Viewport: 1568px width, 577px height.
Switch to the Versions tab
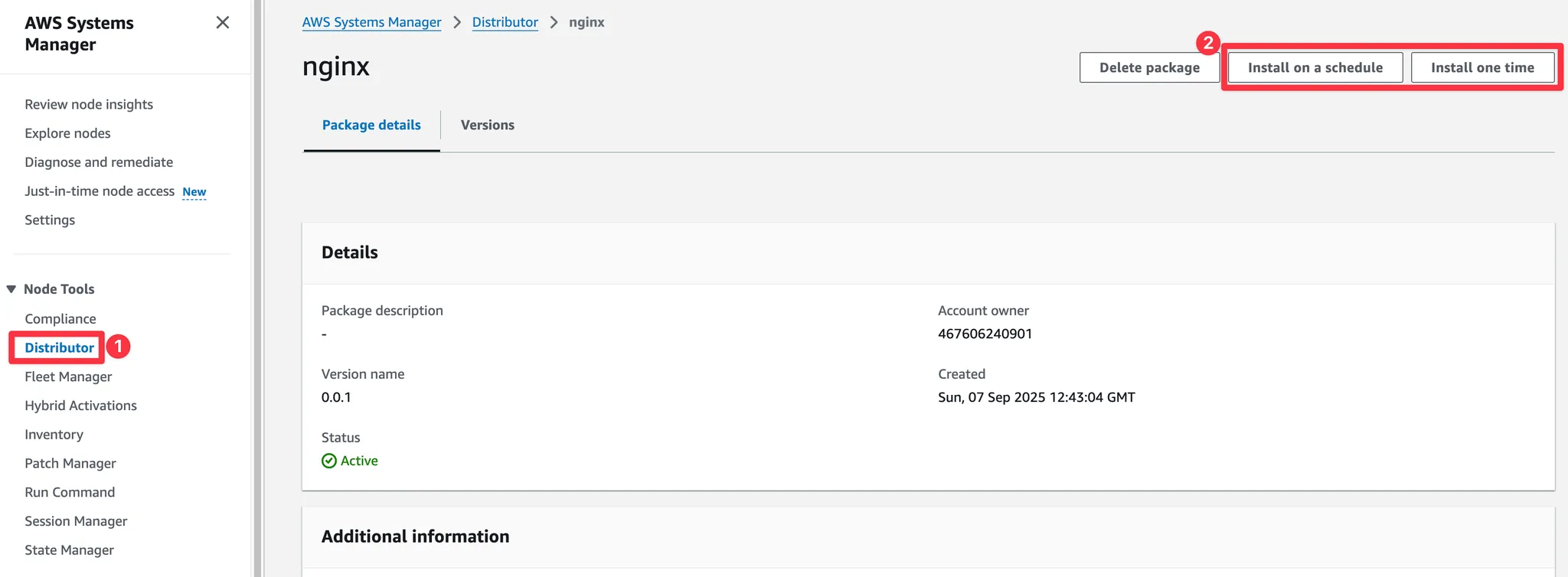pyautogui.click(x=488, y=126)
